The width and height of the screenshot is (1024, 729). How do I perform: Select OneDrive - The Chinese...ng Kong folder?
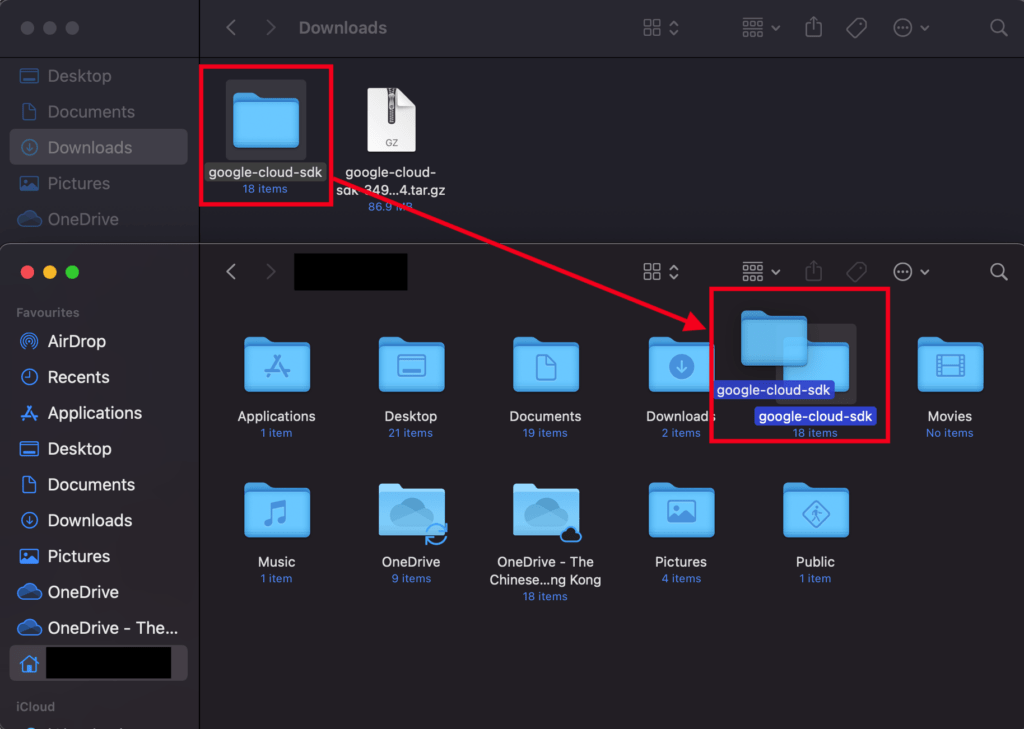pos(545,511)
